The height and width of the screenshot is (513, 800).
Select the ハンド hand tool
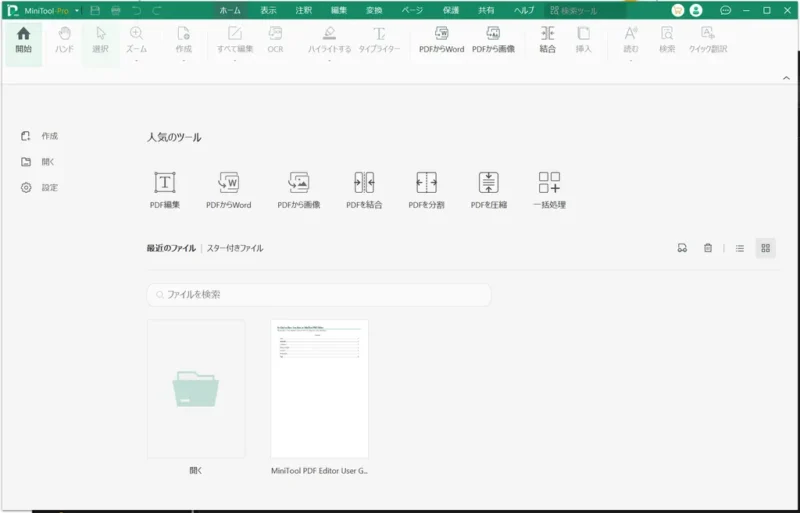[64, 40]
